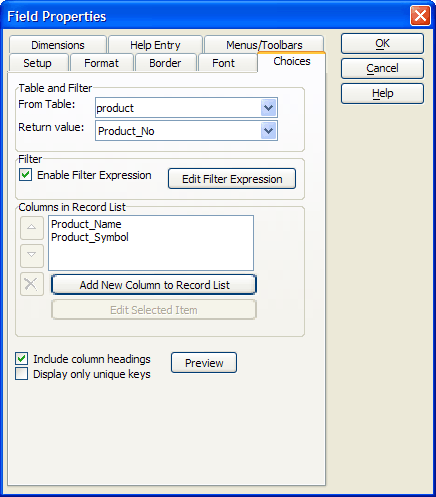Open the Format tab
The width and height of the screenshot is (436, 497).
(x=101, y=63)
